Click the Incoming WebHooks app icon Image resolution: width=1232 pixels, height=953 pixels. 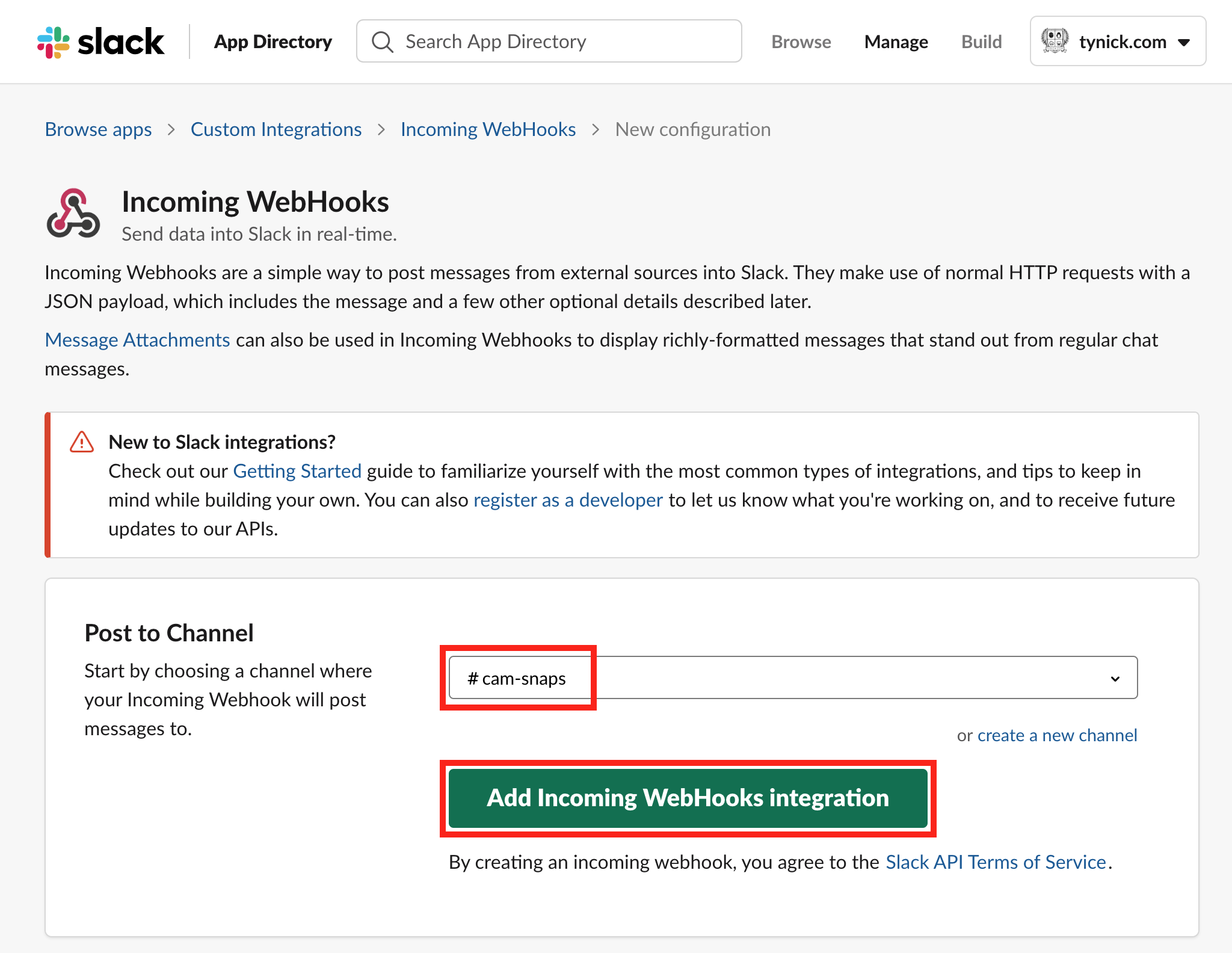(x=73, y=214)
